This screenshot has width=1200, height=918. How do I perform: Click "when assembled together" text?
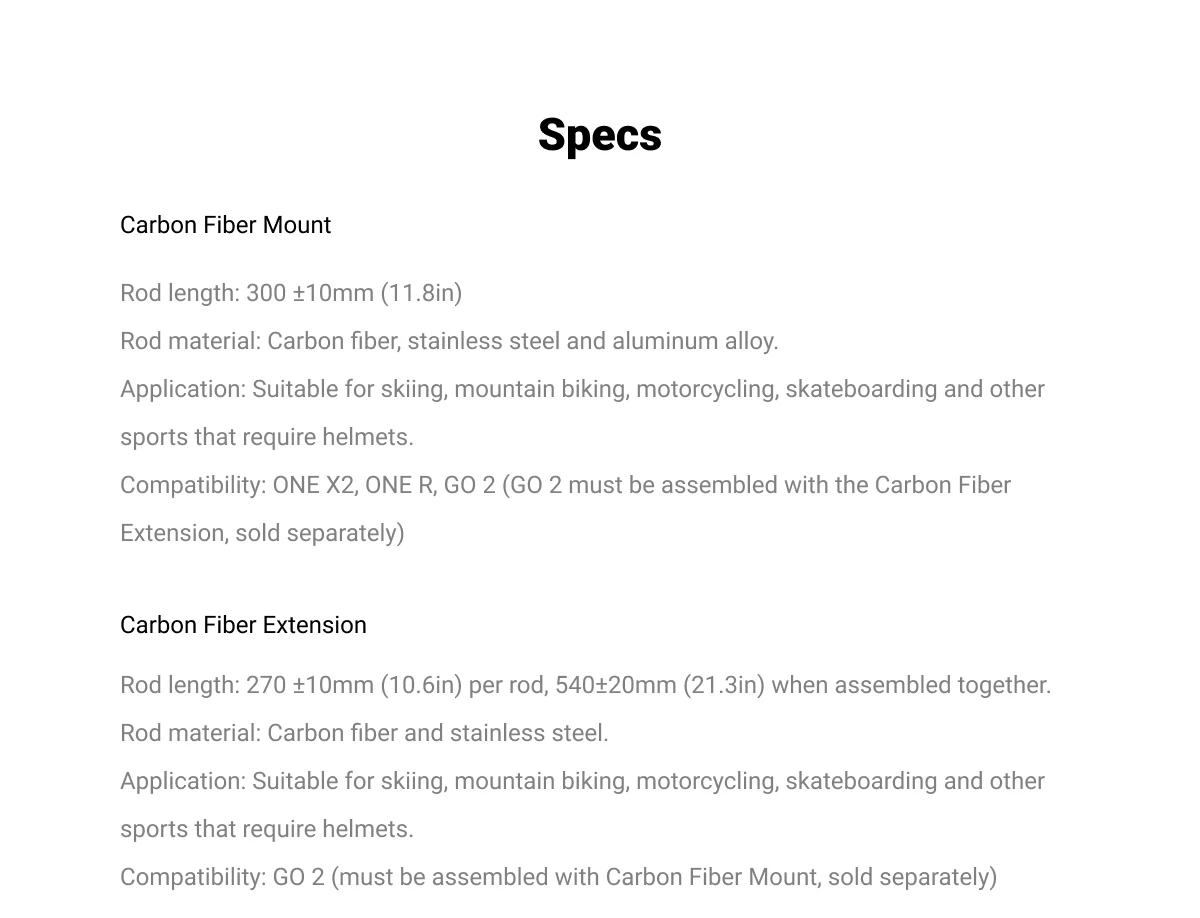(x=911, y=685)
